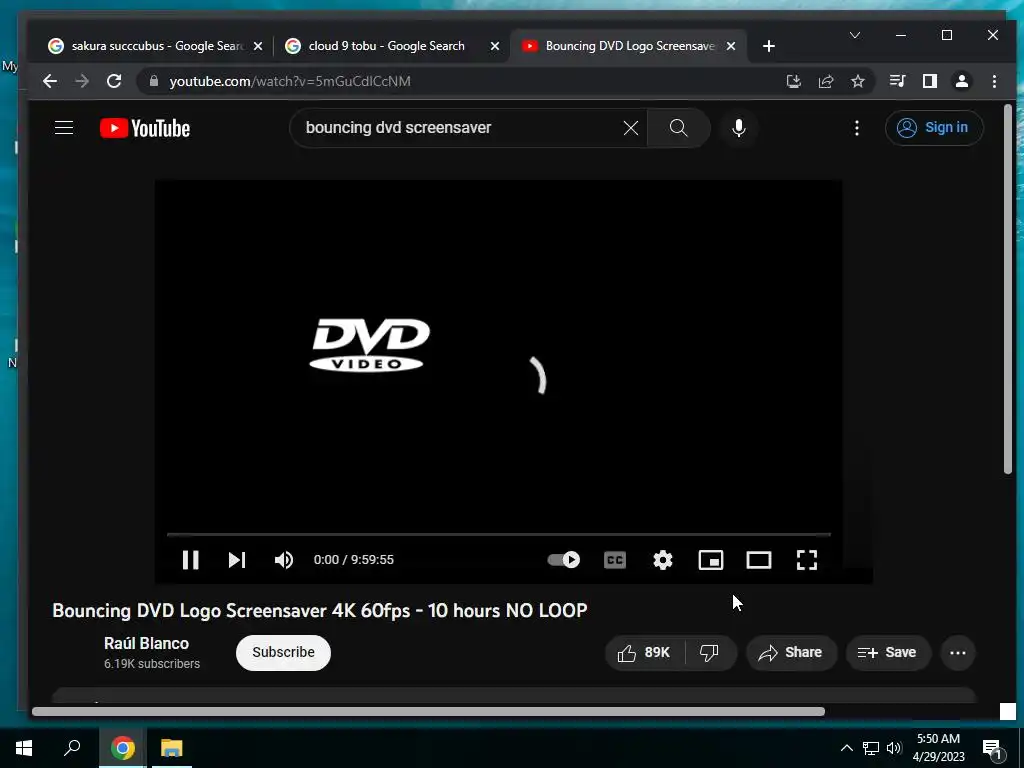Open media controls in Chrome toolbar
Viewport: 1024px width, 768px height.
click(x=897, y=81)
